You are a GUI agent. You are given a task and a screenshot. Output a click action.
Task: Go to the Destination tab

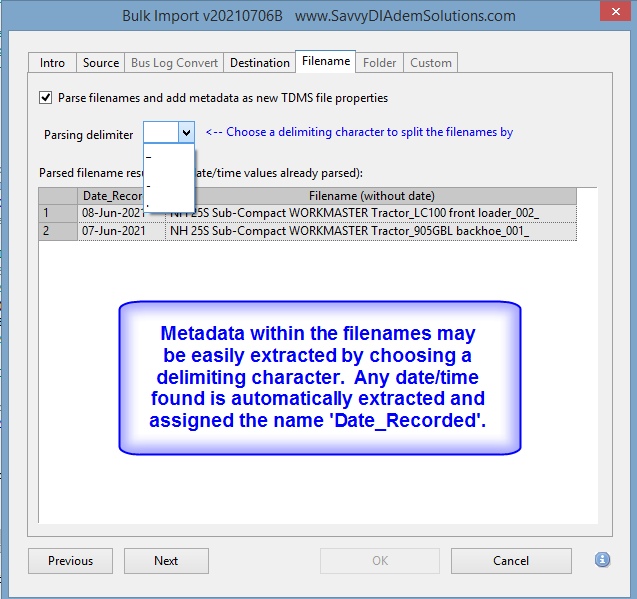click(x=259, y=63)
